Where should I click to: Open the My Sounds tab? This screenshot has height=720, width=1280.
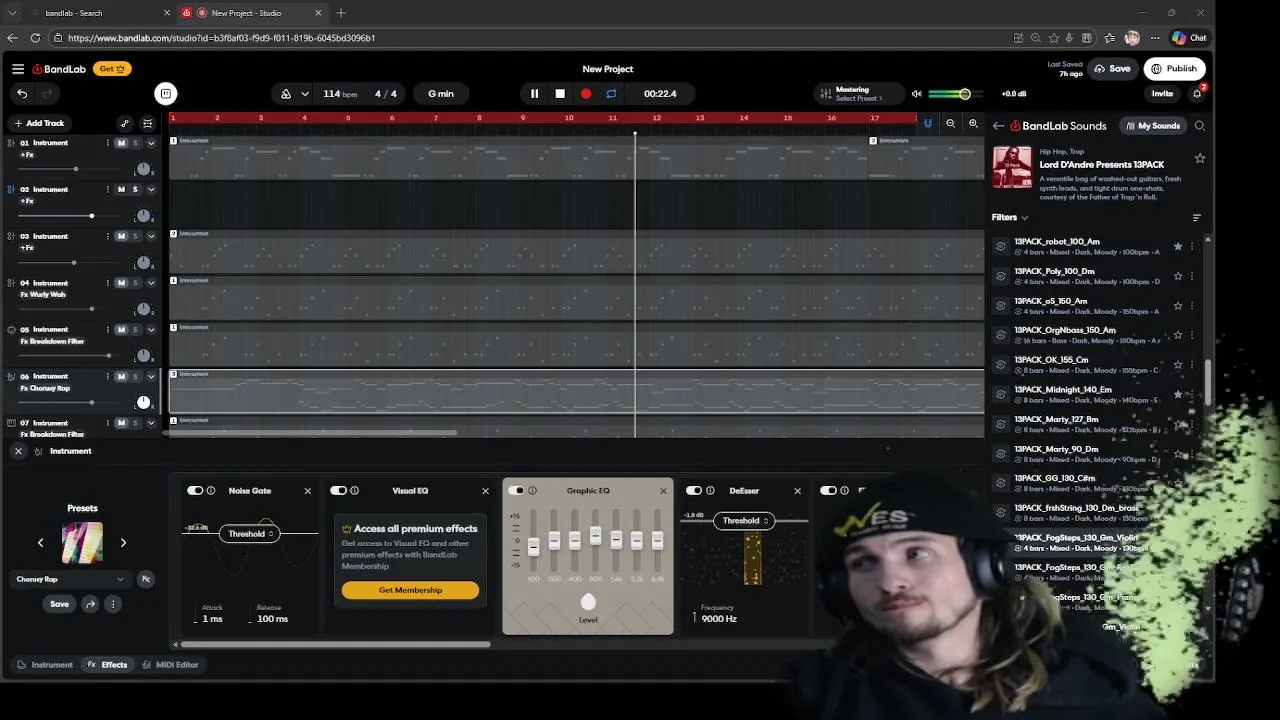[x=1152, y=126]
